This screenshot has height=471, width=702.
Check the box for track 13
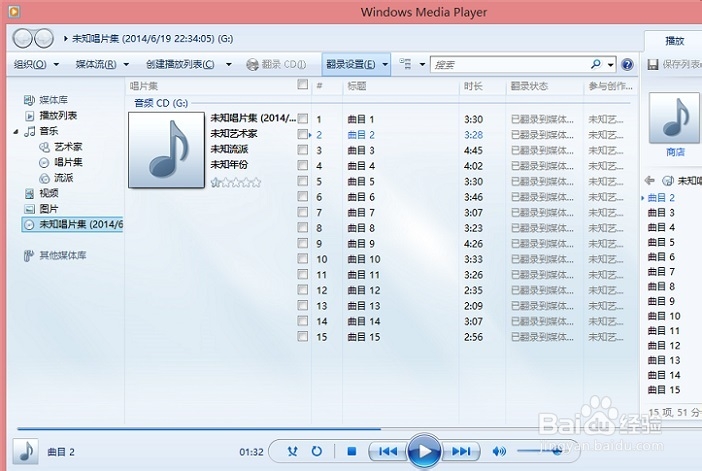click(x=303, y=305)
